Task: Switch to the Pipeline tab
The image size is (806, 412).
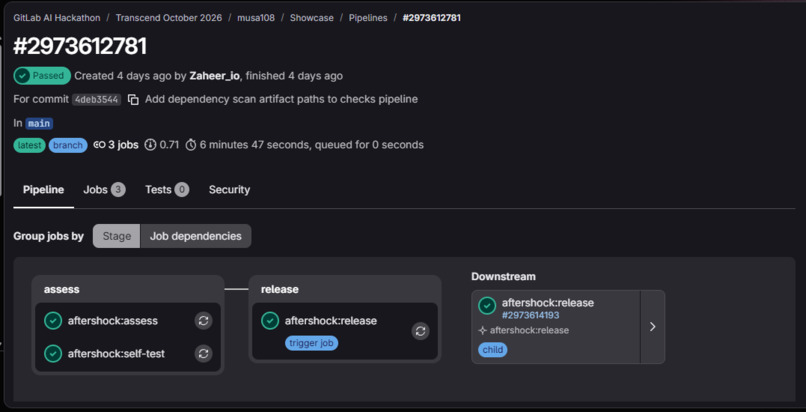Action: pos(44,190)
